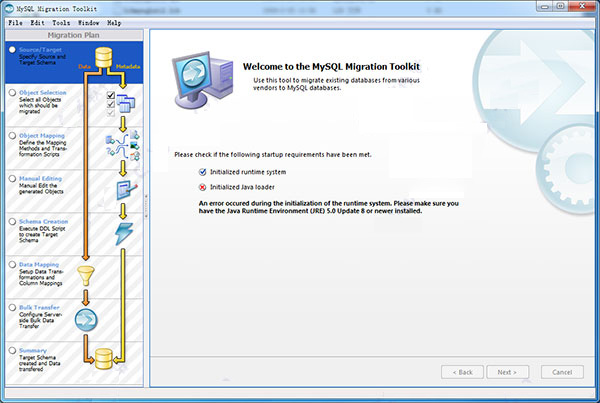Maximize the MySQL Migration Toolkit window

coord(561,6)
